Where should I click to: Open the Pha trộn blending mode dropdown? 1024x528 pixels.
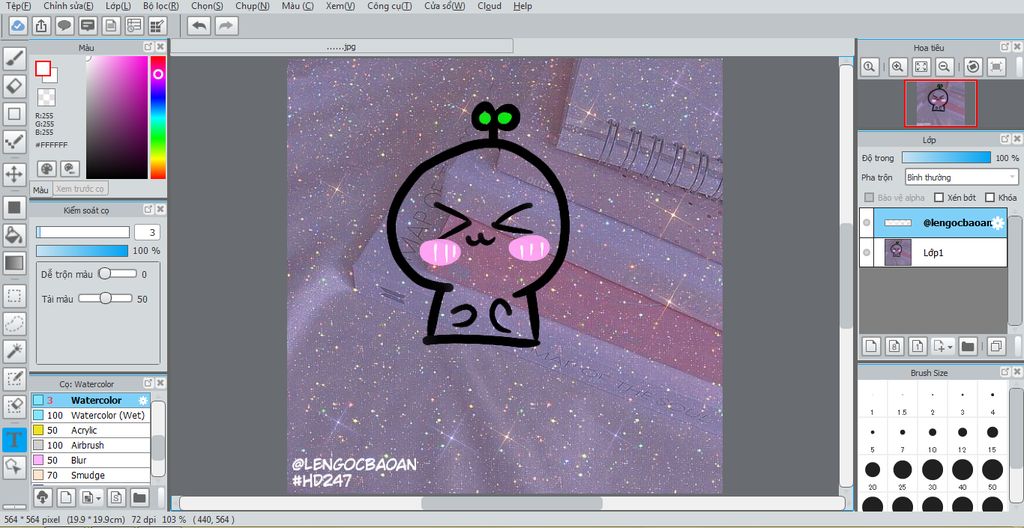coord(961,177)
